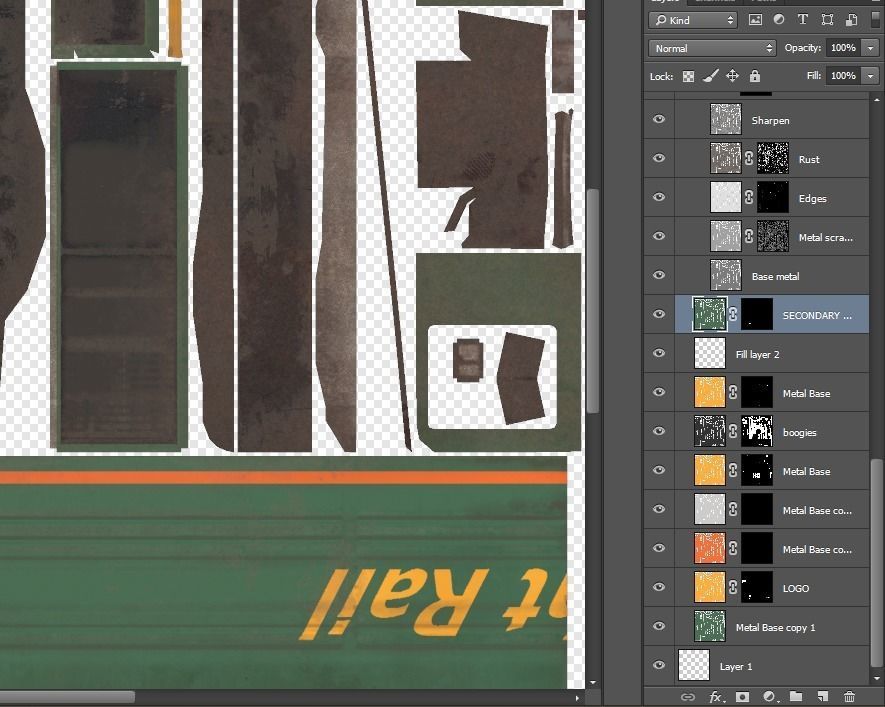Click layers panel scroll down arrow
885x707 pixels.
pyautogui.click(x=876, y=678)
